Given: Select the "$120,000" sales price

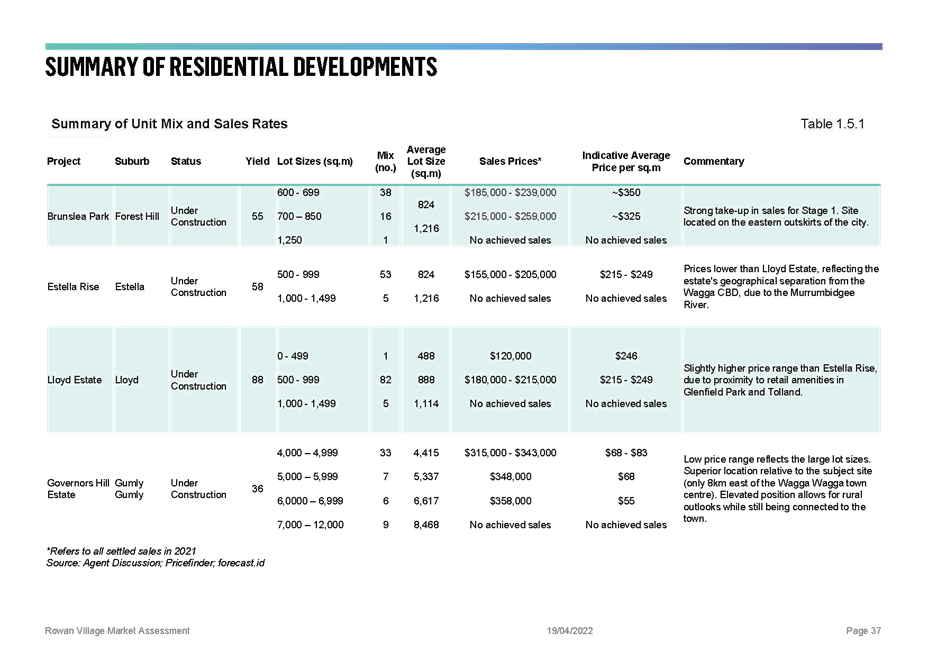Looking at the screenshot, I should click(510, 356).
